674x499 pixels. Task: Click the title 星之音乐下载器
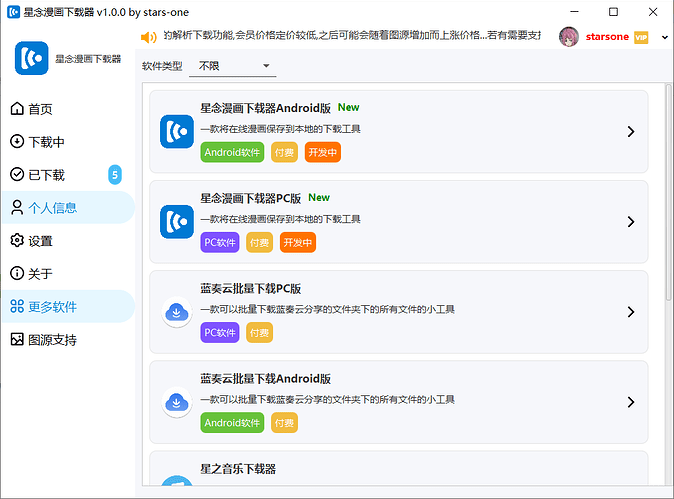[238, 469]
